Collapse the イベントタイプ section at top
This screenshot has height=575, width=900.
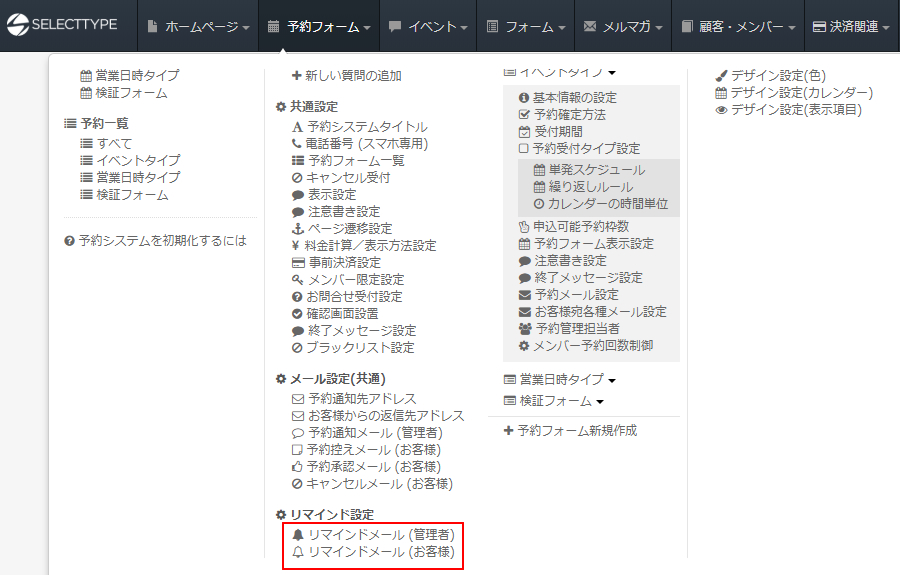(x=559, y=71)
